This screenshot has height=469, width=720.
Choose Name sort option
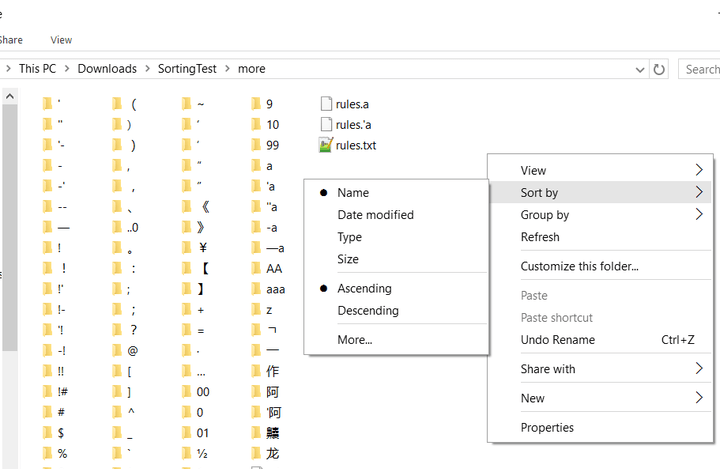[353, 193]
